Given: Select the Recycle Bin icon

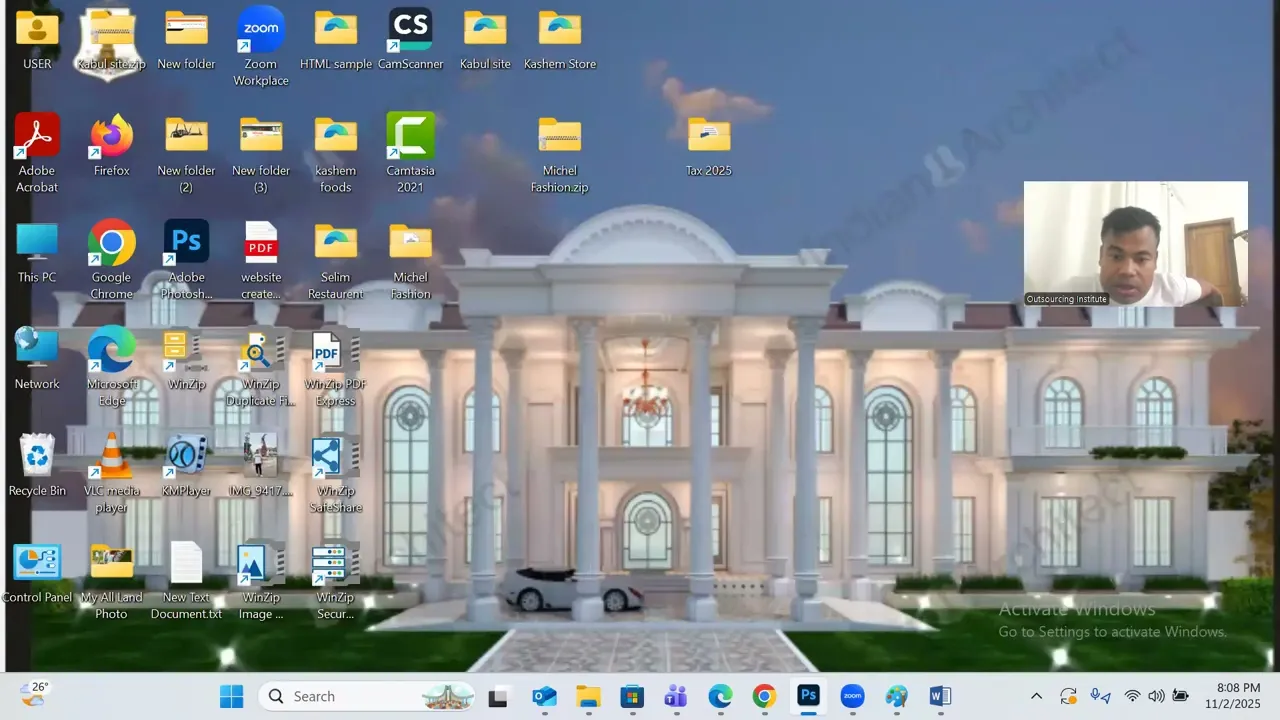Looking at the screenshot, I should pyautogui.click(x=37, y=465).
